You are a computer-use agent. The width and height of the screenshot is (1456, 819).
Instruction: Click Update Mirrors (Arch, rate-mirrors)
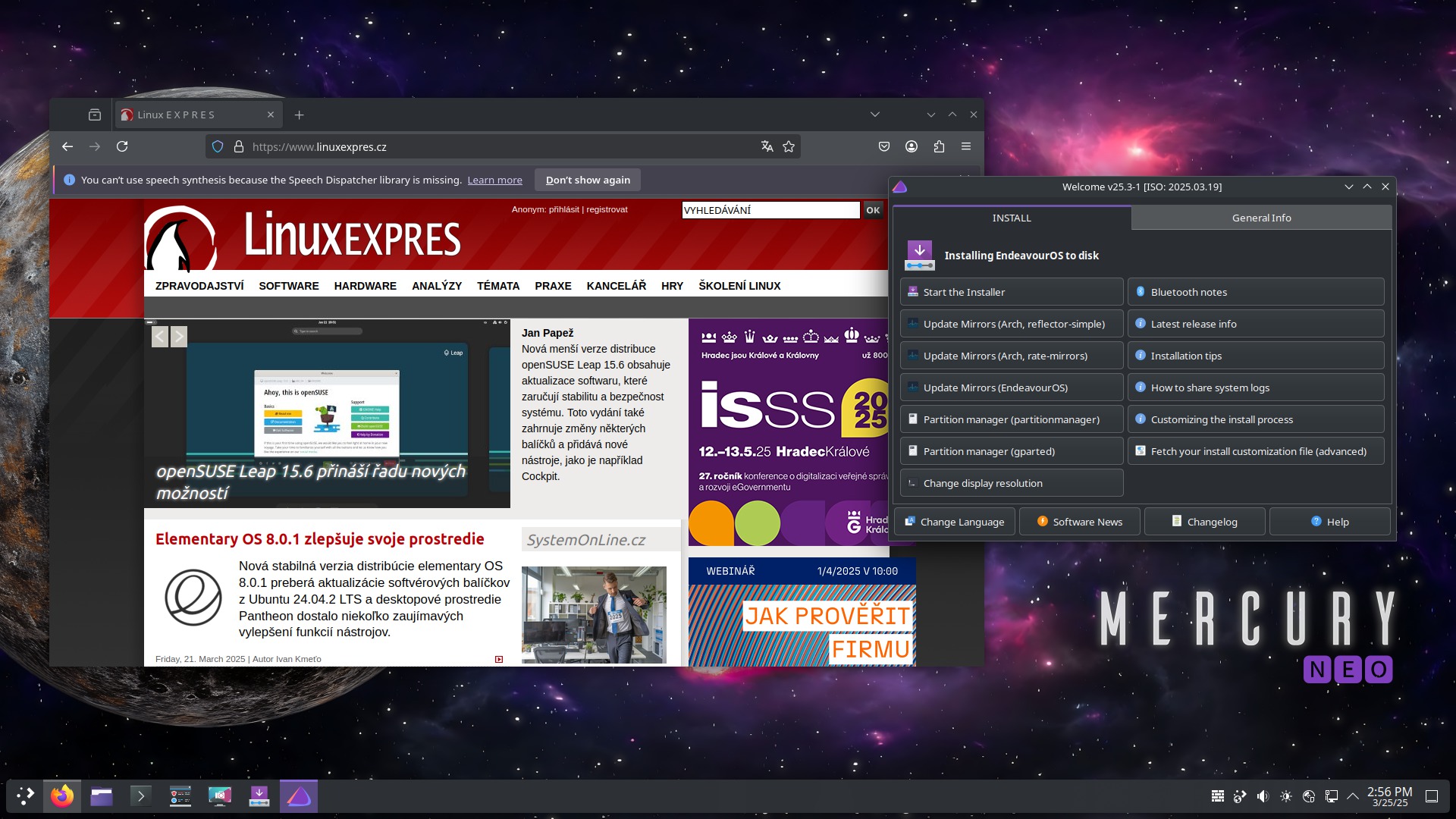(x=1012, y=356)
